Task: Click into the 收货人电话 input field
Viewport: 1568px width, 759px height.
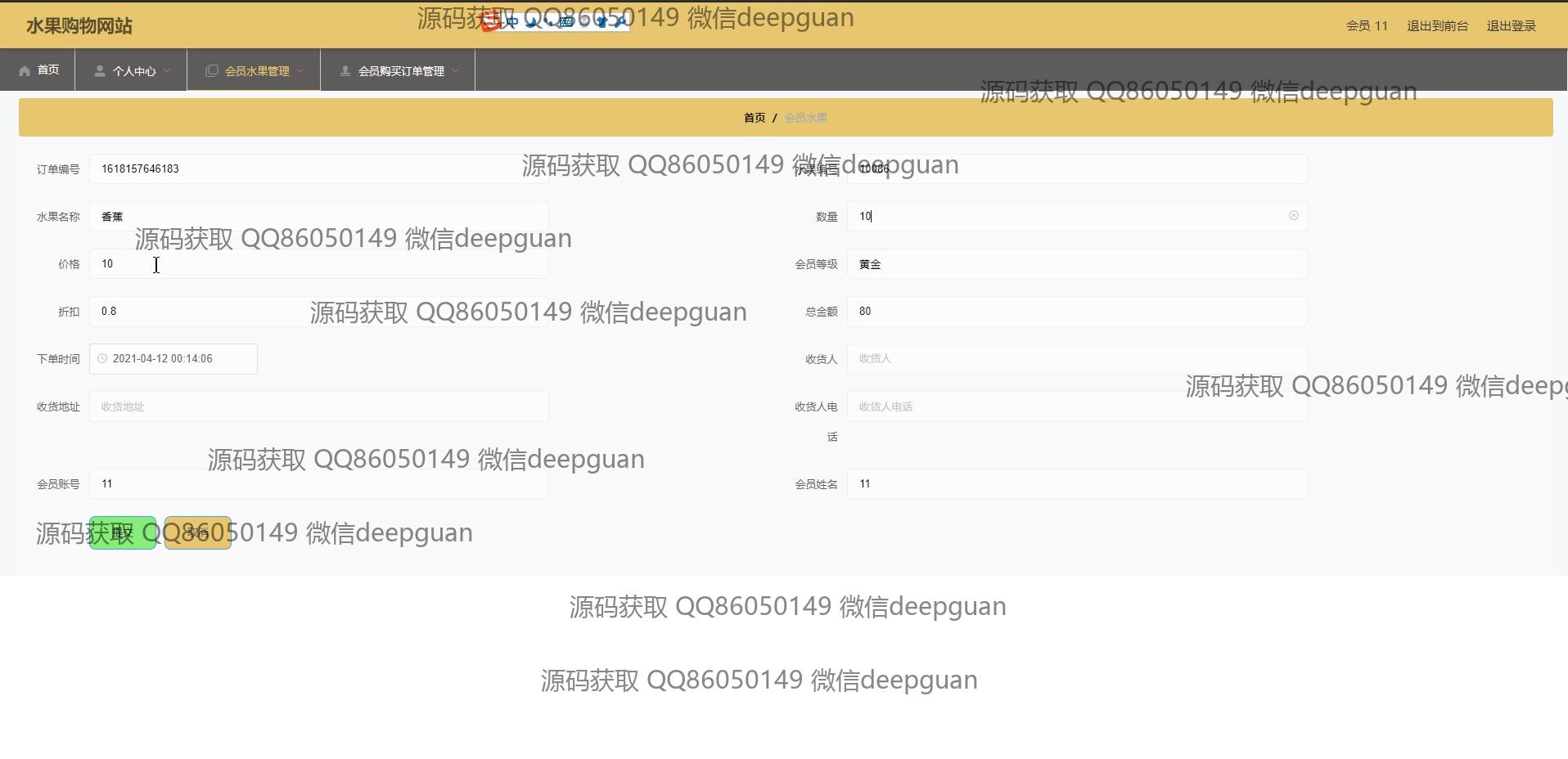Action: click(1076, 406)
